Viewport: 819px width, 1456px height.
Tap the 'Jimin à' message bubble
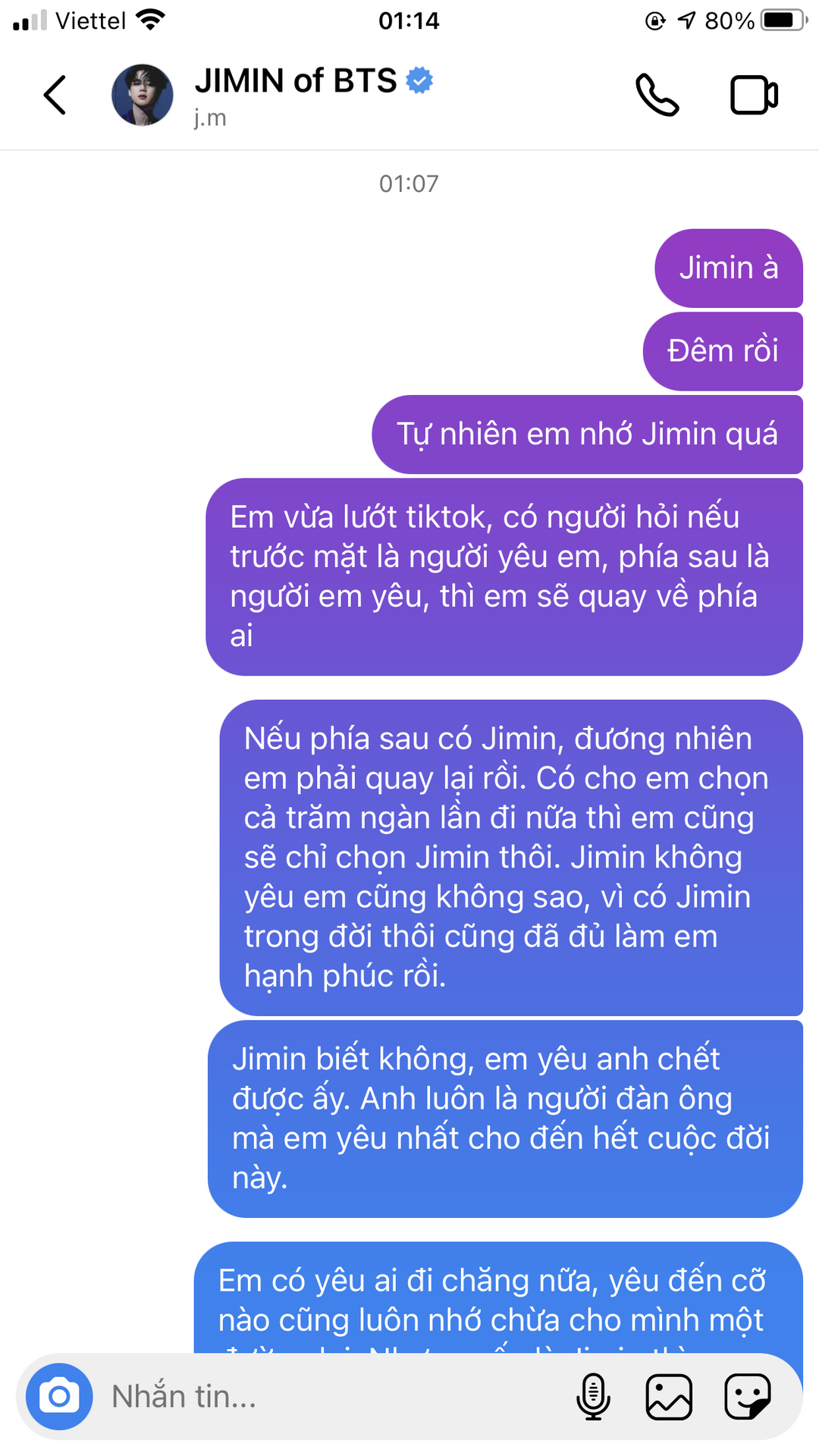(x=729, y=268)
